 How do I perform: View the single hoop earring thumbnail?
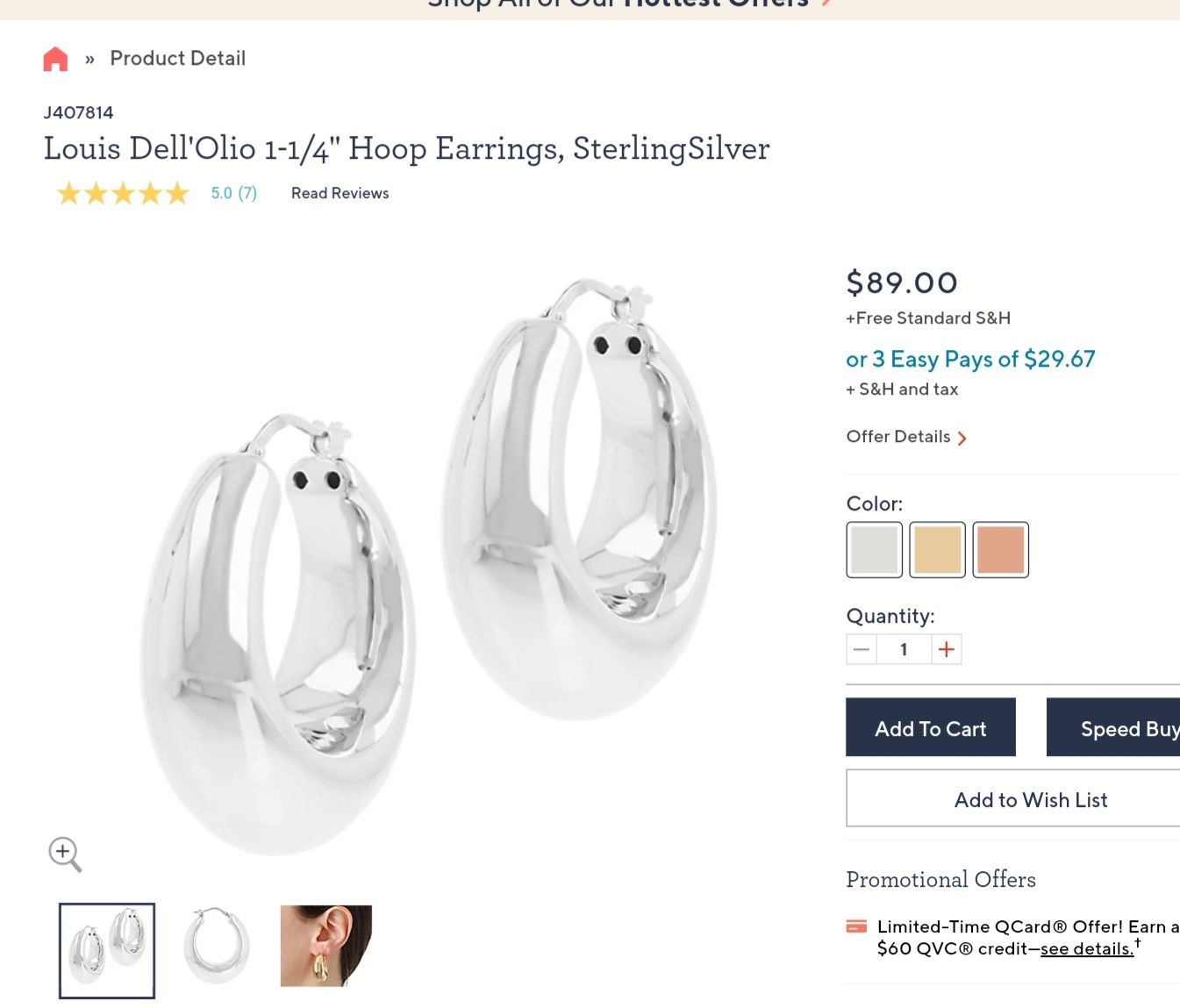[x=217, y=946]
